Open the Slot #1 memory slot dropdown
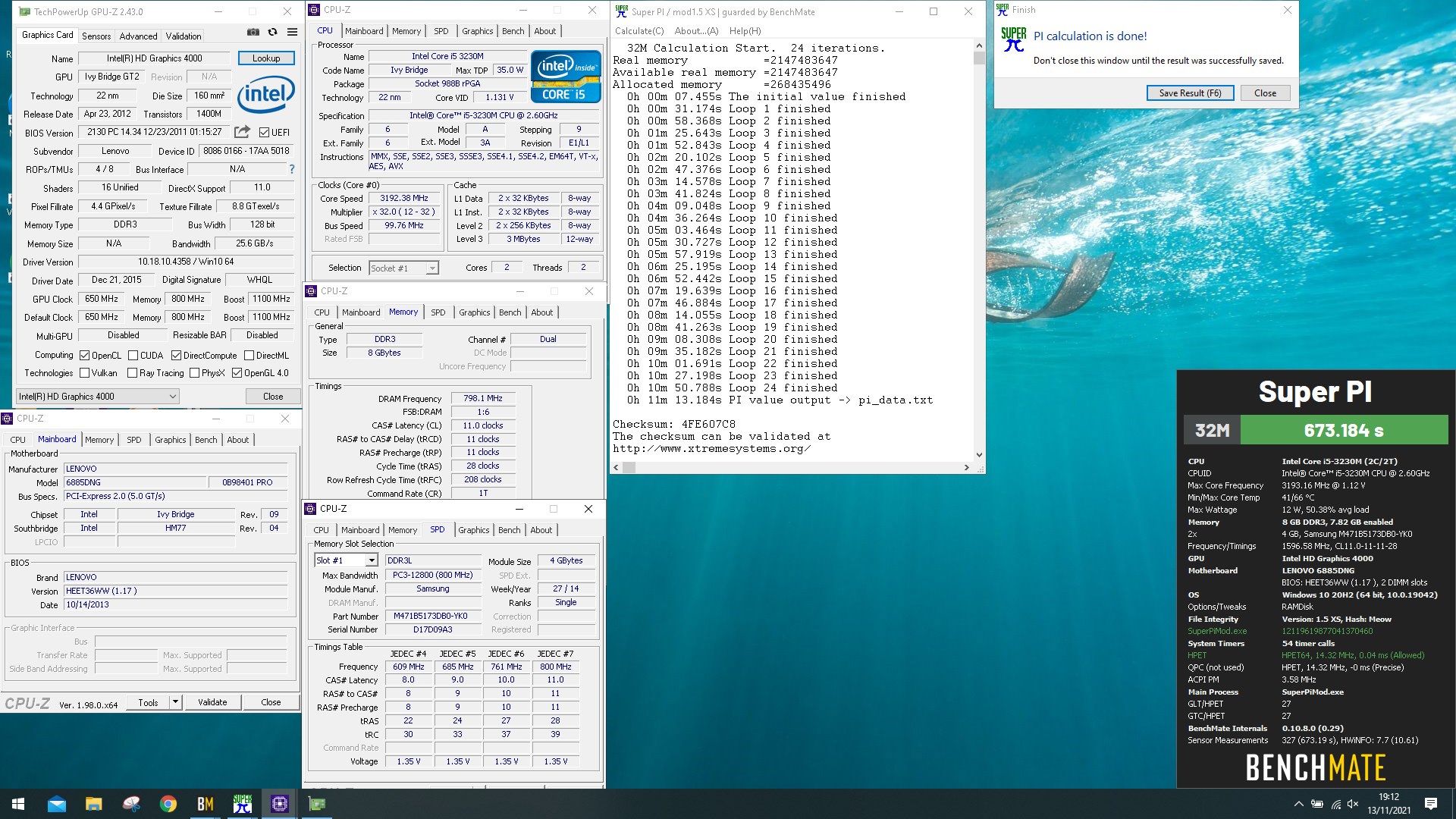The width and height of the screenshot is (1456, 819). coord(346,560)
